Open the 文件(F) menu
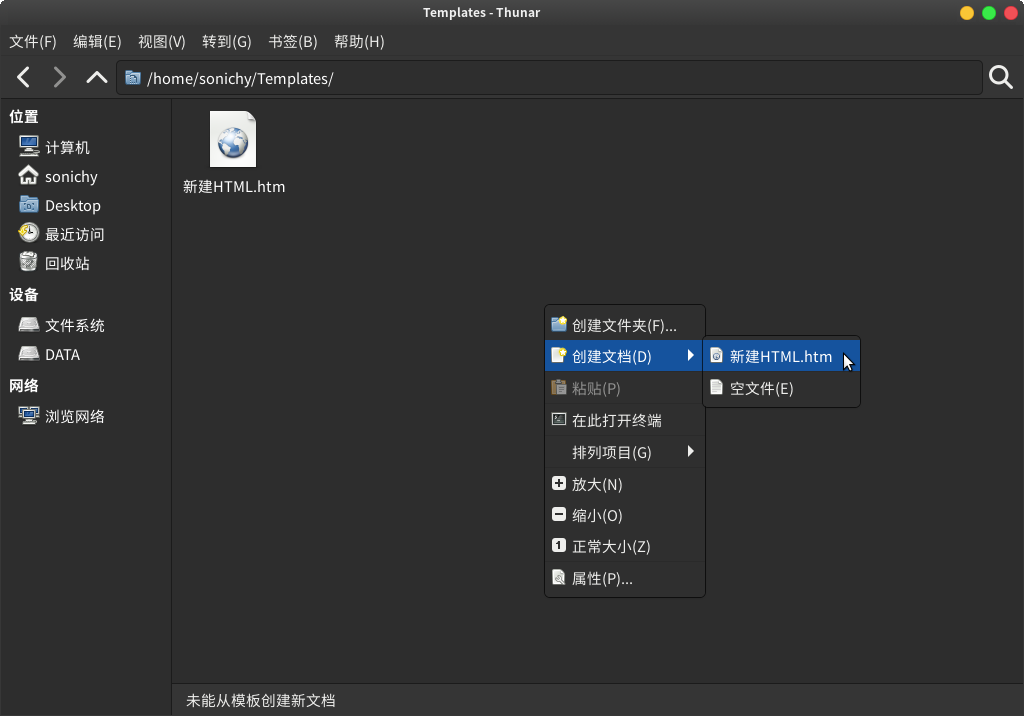 tap(33, 41)
